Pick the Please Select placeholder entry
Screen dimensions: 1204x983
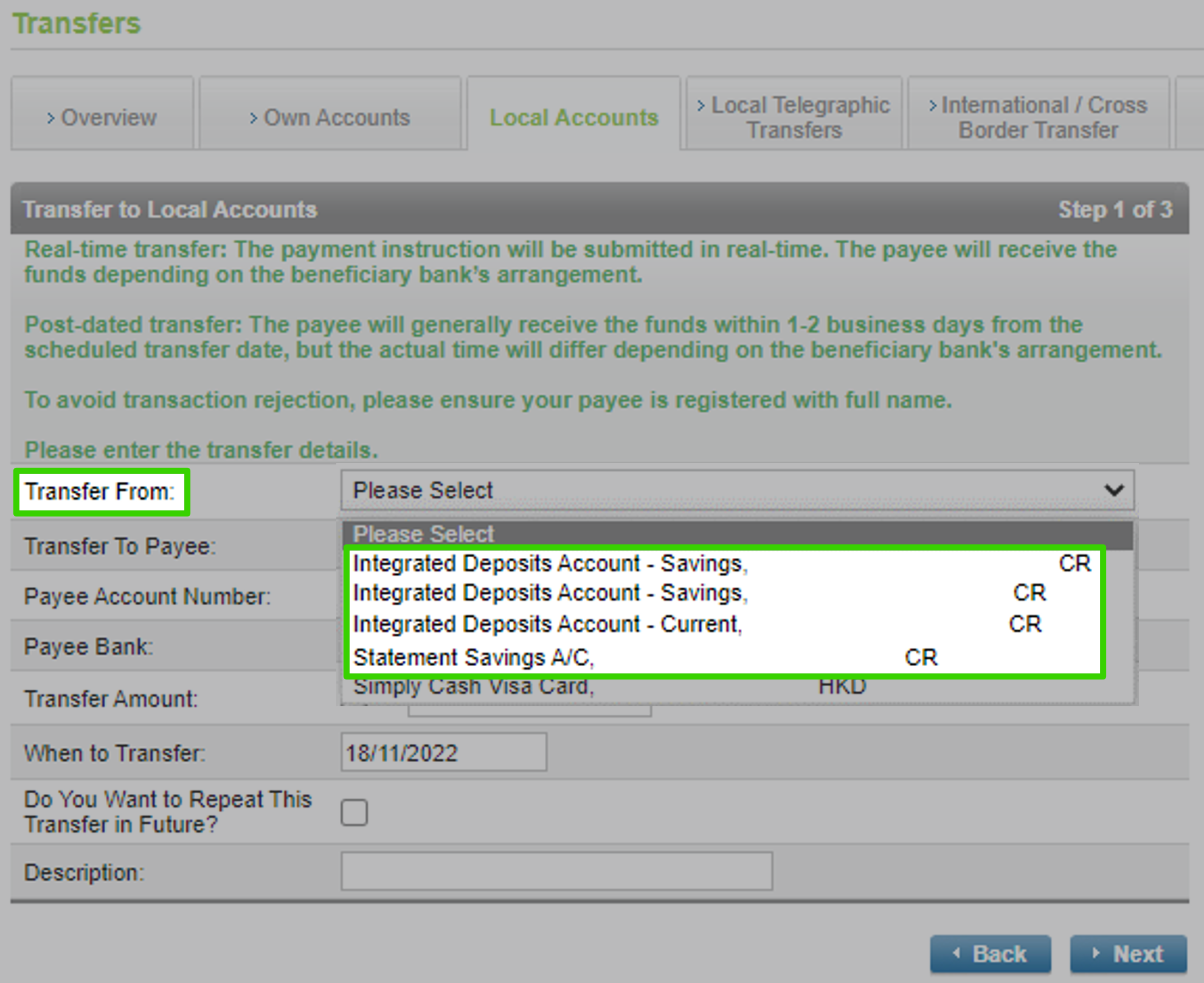coord(423,533)
